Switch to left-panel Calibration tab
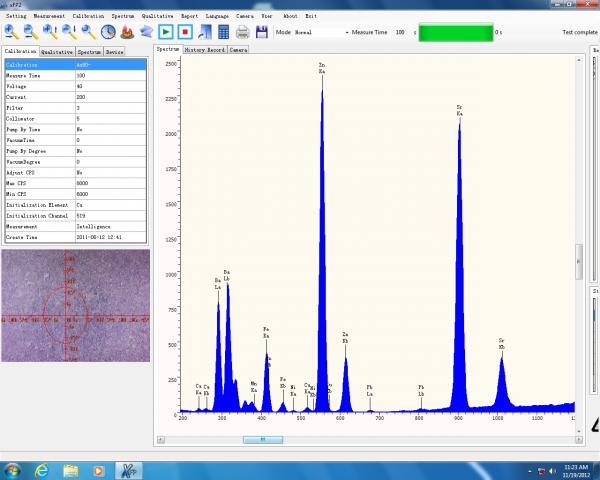This screenshot has height=480, width=600. point(20,51)
